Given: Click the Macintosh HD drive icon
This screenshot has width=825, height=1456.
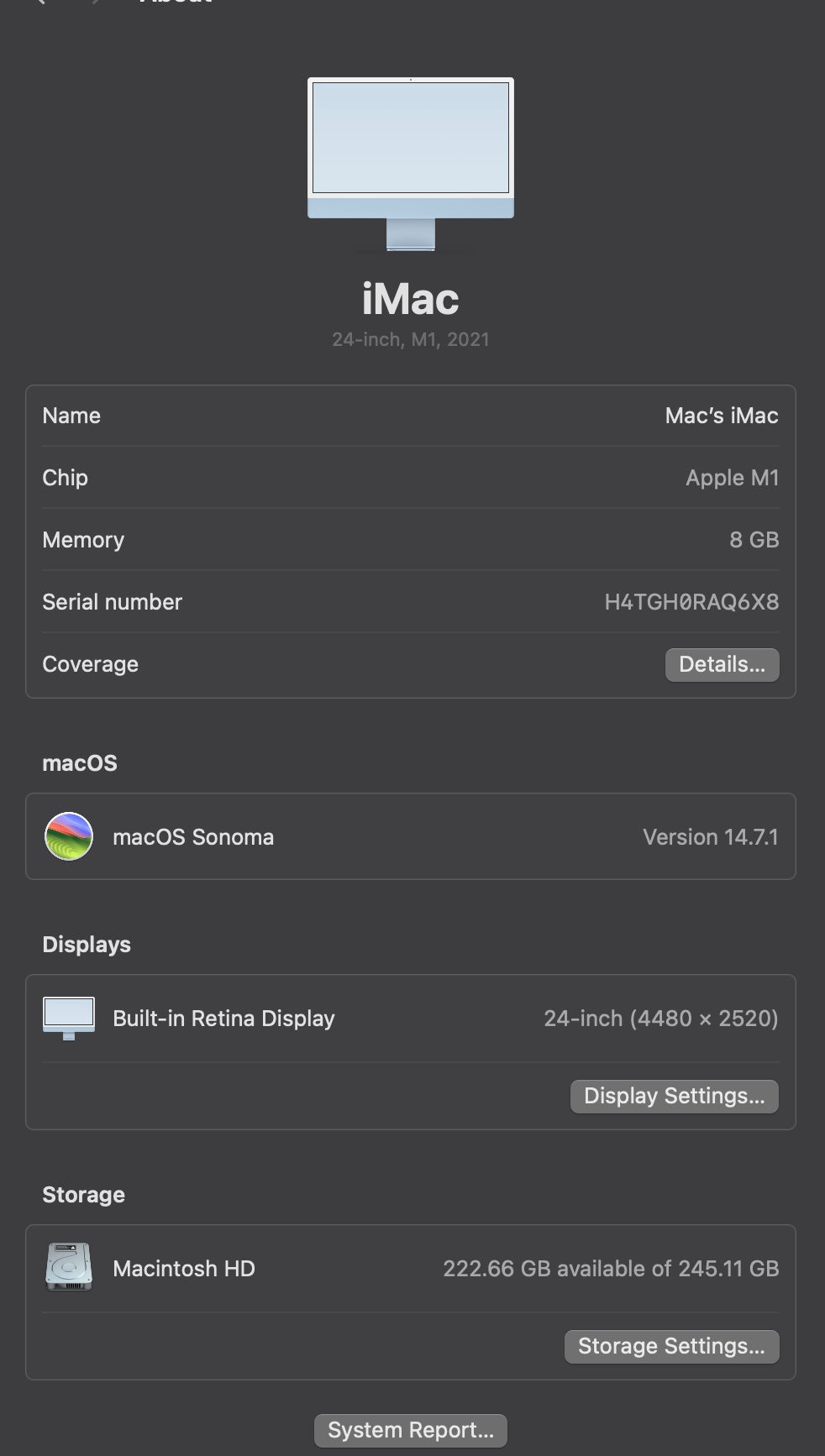Looking at the screenshot, I should click(x=69, y=1267).
